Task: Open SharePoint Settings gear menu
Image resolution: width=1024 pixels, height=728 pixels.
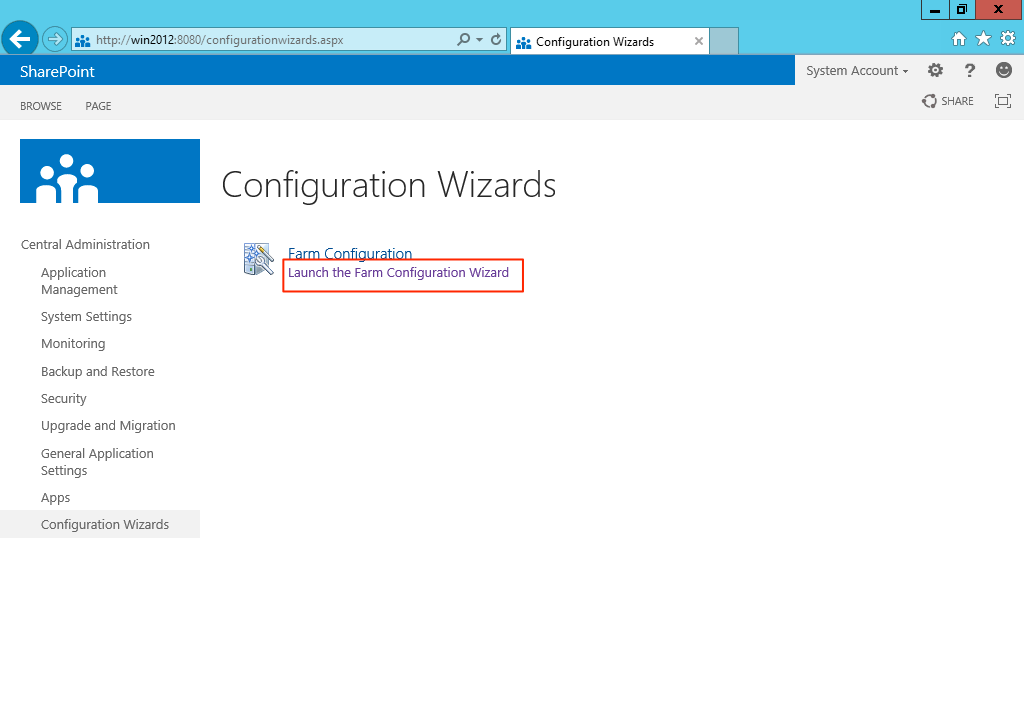Action: pos(935,71)
